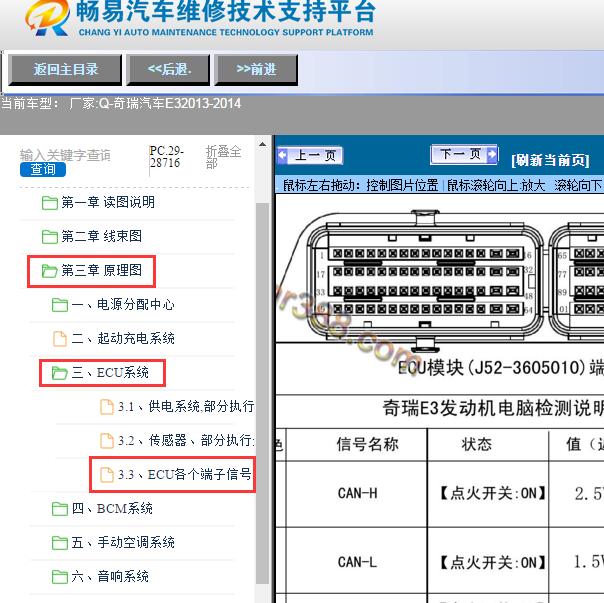Click the Chang Yi platform logo icon
The height and width of the screenshot is (603, 604).
coord(48,18)
